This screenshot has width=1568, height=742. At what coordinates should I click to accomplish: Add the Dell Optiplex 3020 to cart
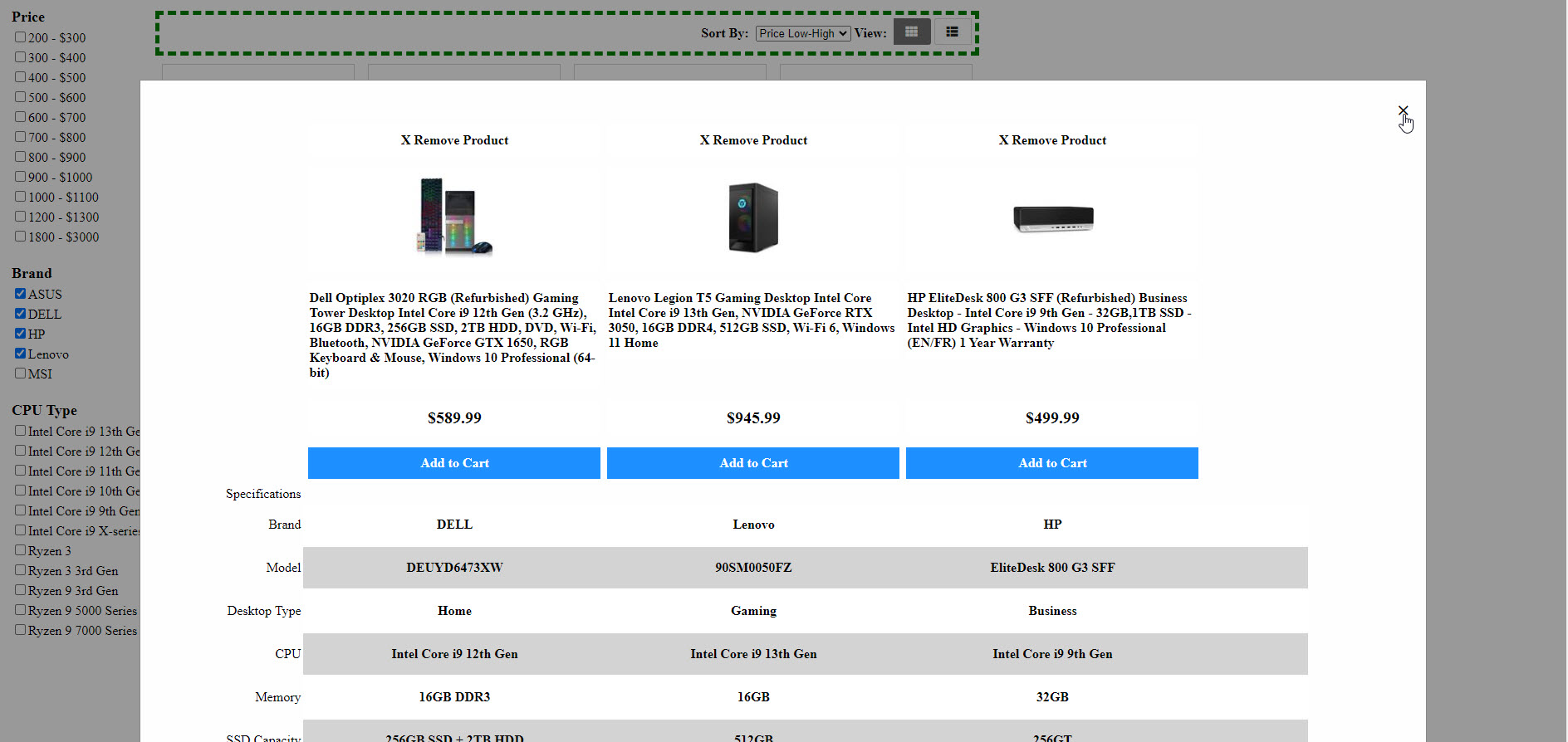click(x=454, y=463)
